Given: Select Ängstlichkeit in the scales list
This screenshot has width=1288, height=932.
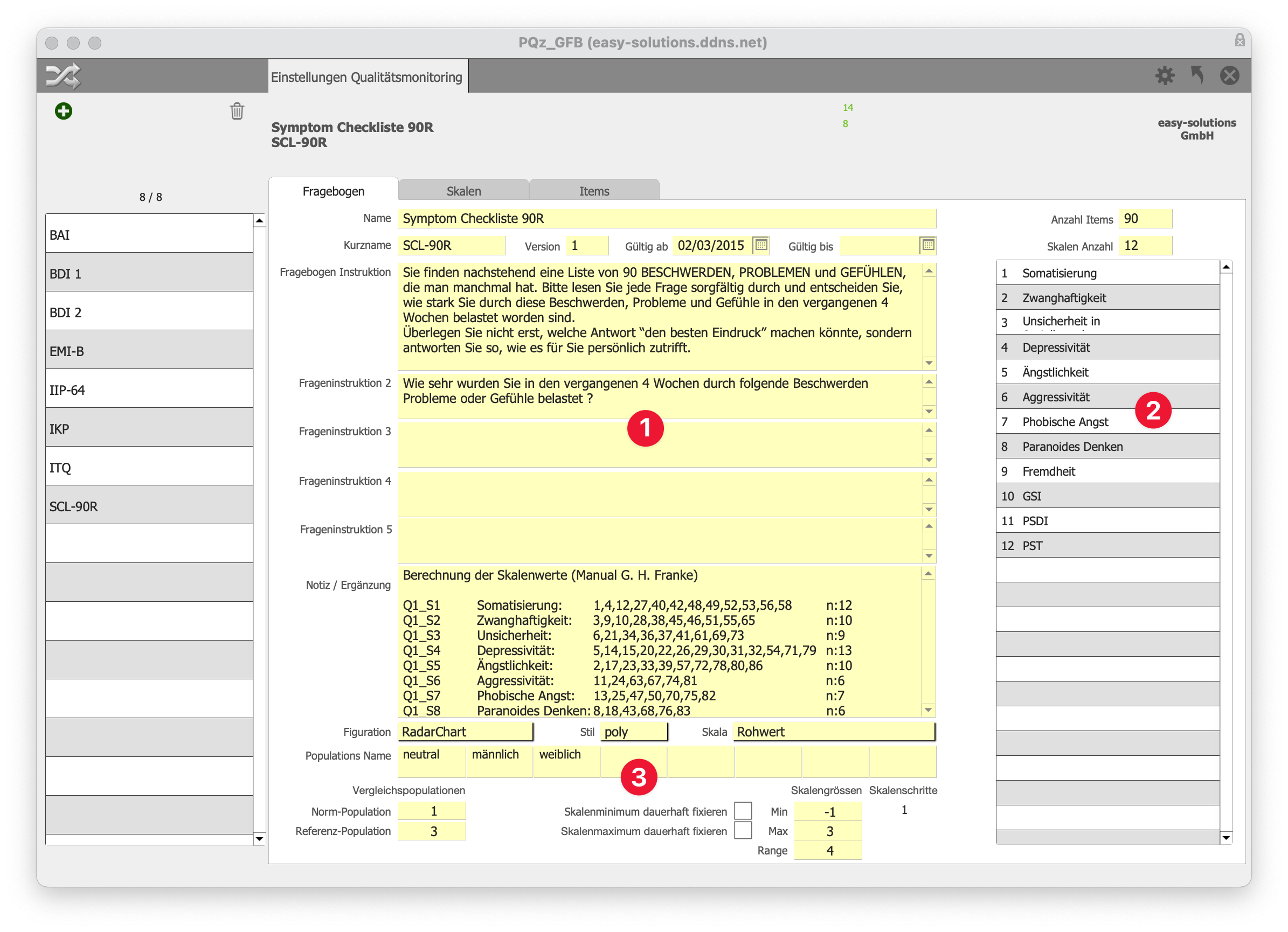Looking at the screenshot, I should [1107, 372].
